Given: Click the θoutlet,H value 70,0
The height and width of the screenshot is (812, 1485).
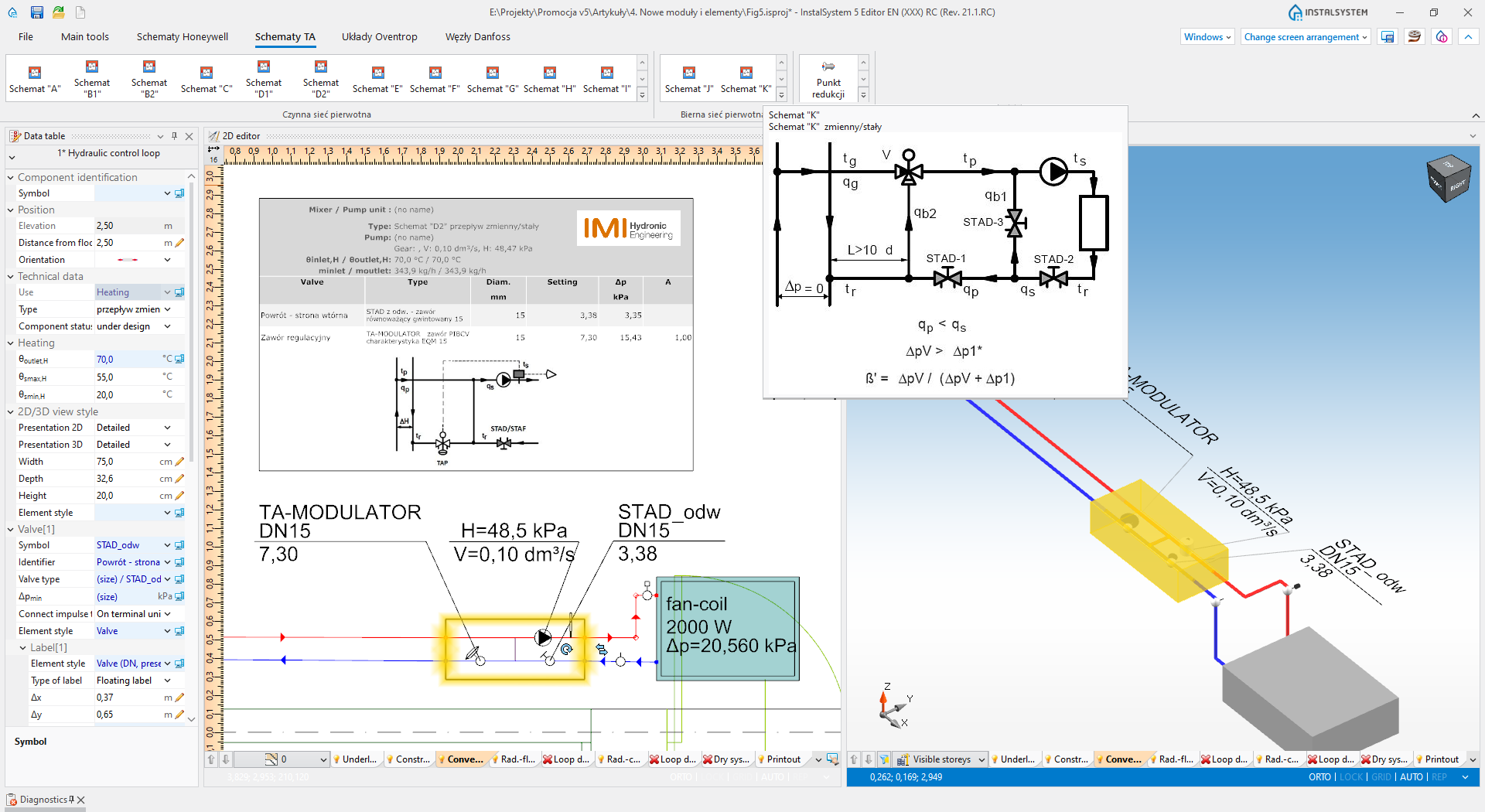Looking at the screenshot, I should [128, 360].
